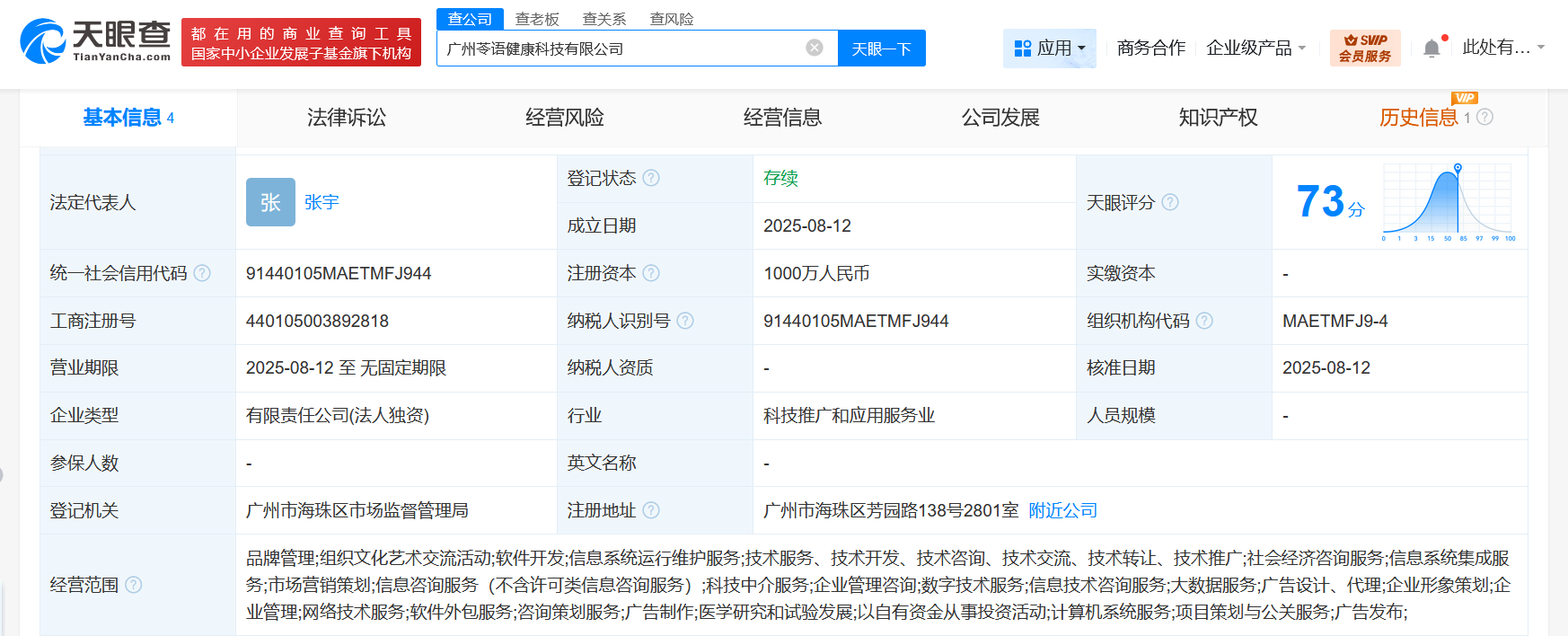The height and width of the screenshot is (636, 1568).
Task: Open the user account dropdown 此处有…
Action: pyautogui.click(x=1502, y=48)
